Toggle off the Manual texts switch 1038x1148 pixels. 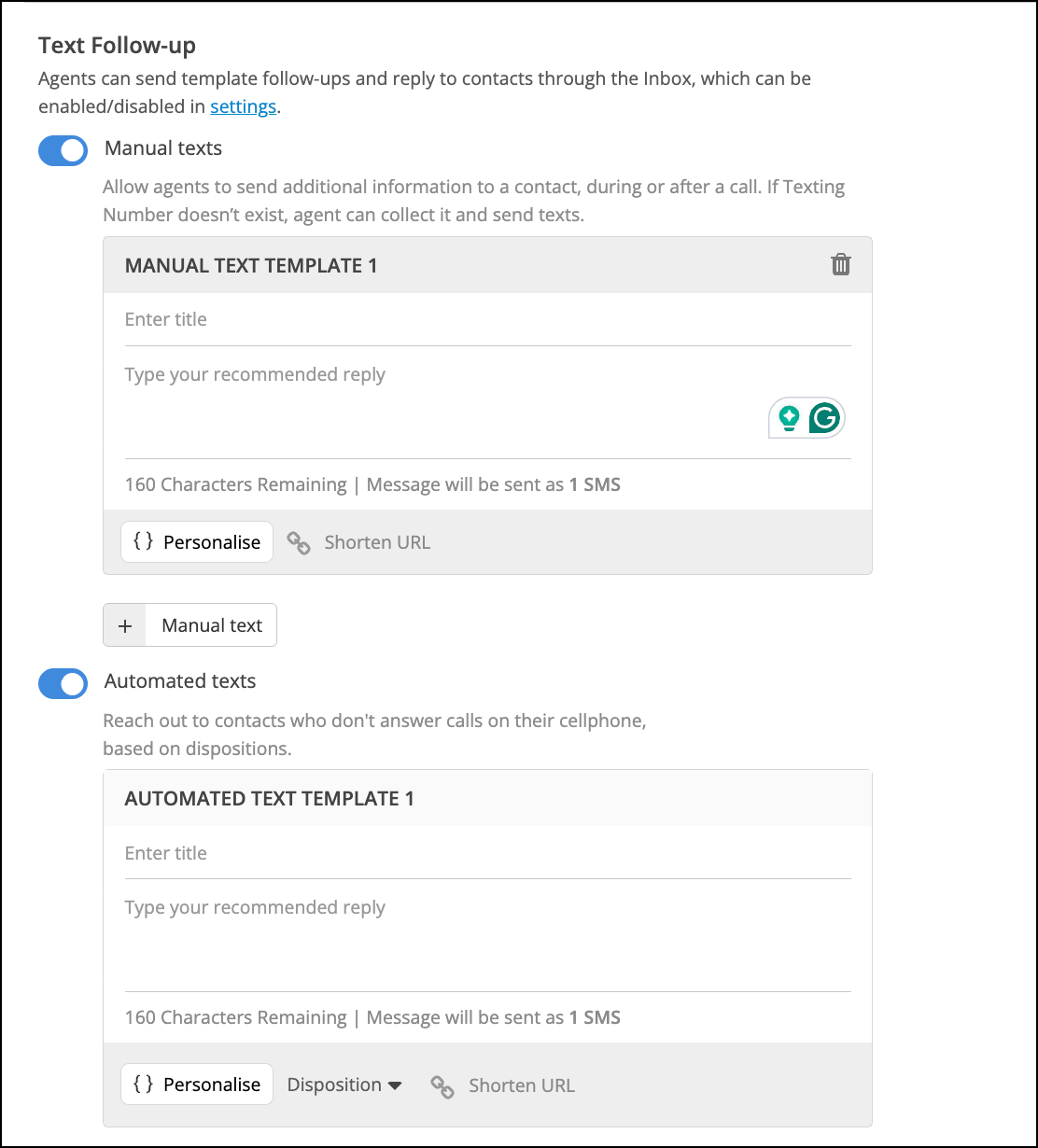[x=63, y=150]
